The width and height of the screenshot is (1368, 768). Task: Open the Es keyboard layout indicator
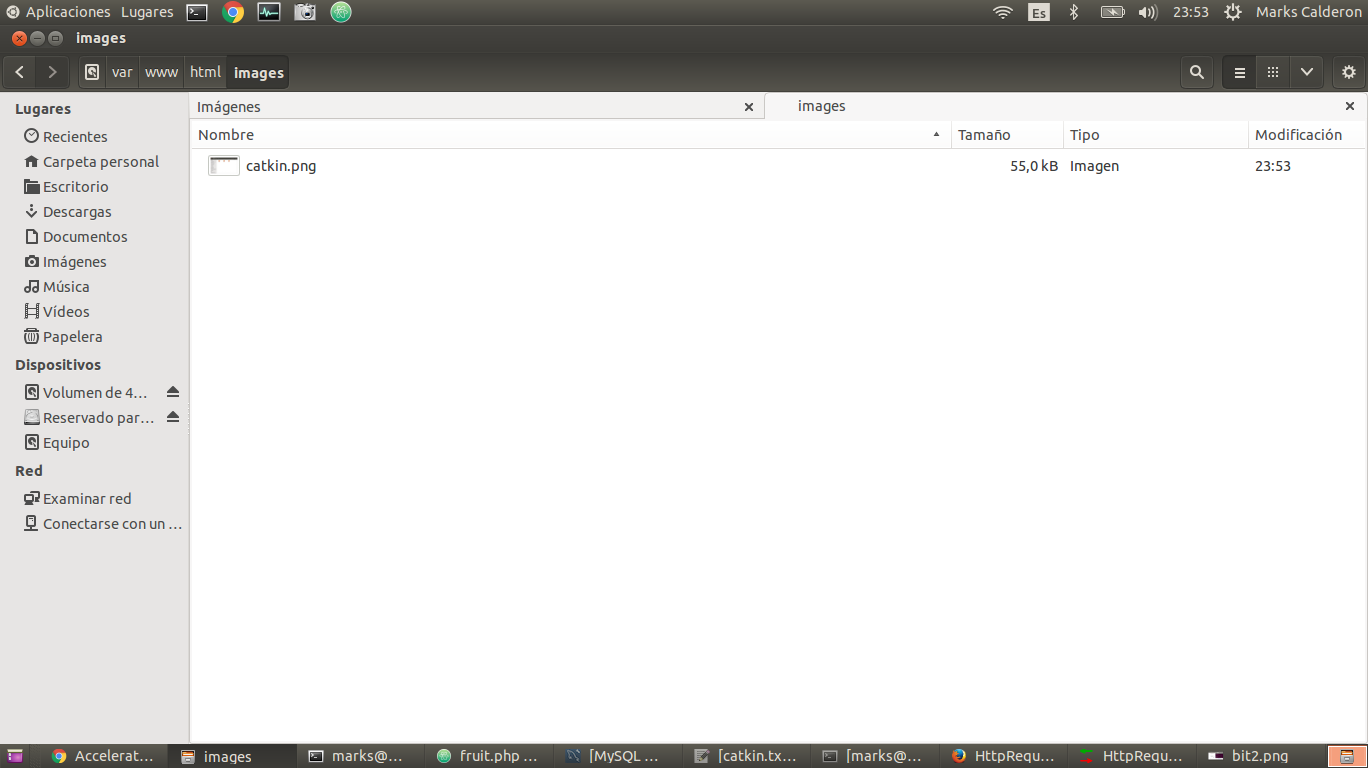(1039, 12)
